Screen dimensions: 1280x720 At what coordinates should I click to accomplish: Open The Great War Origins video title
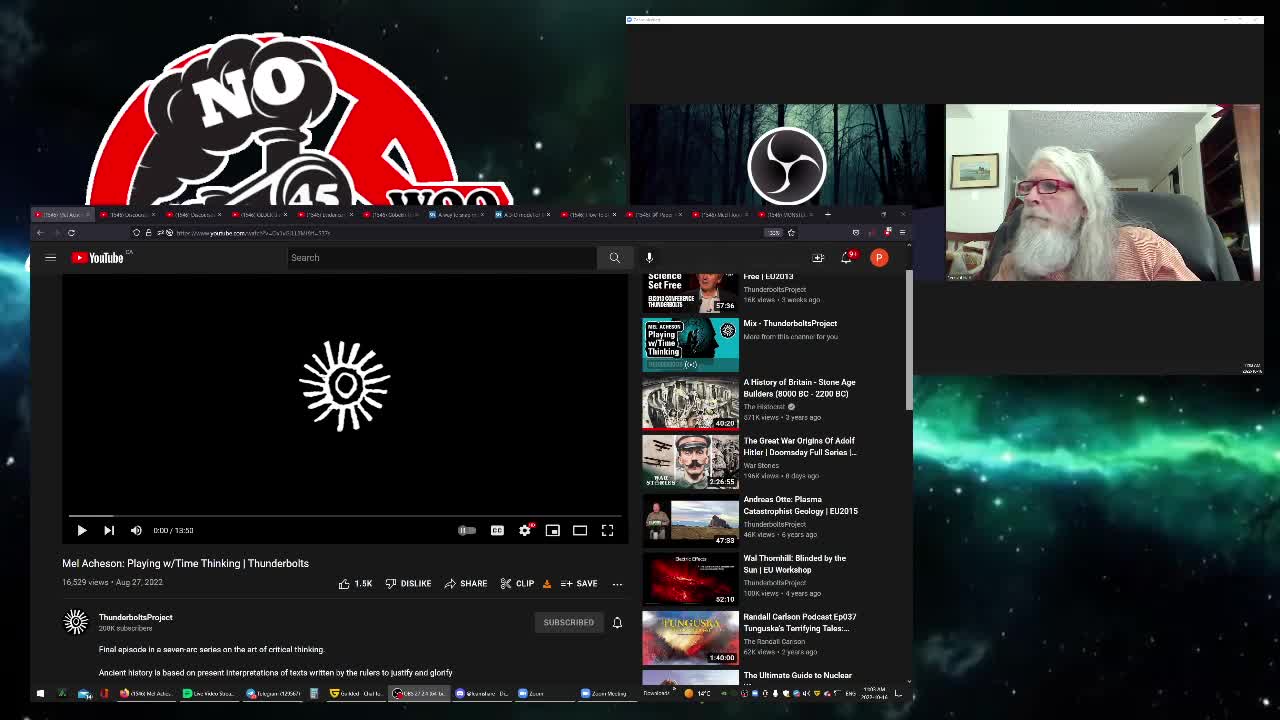tap(799, 446)
